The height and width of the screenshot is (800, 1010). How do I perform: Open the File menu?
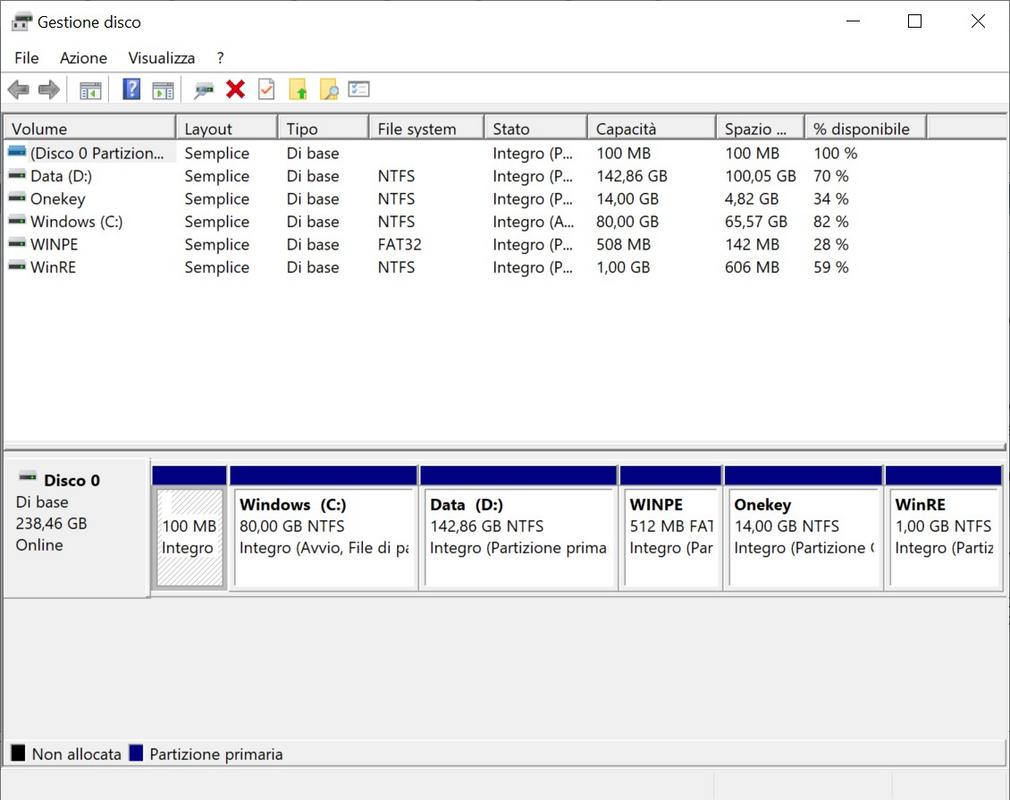pos(26,58)
